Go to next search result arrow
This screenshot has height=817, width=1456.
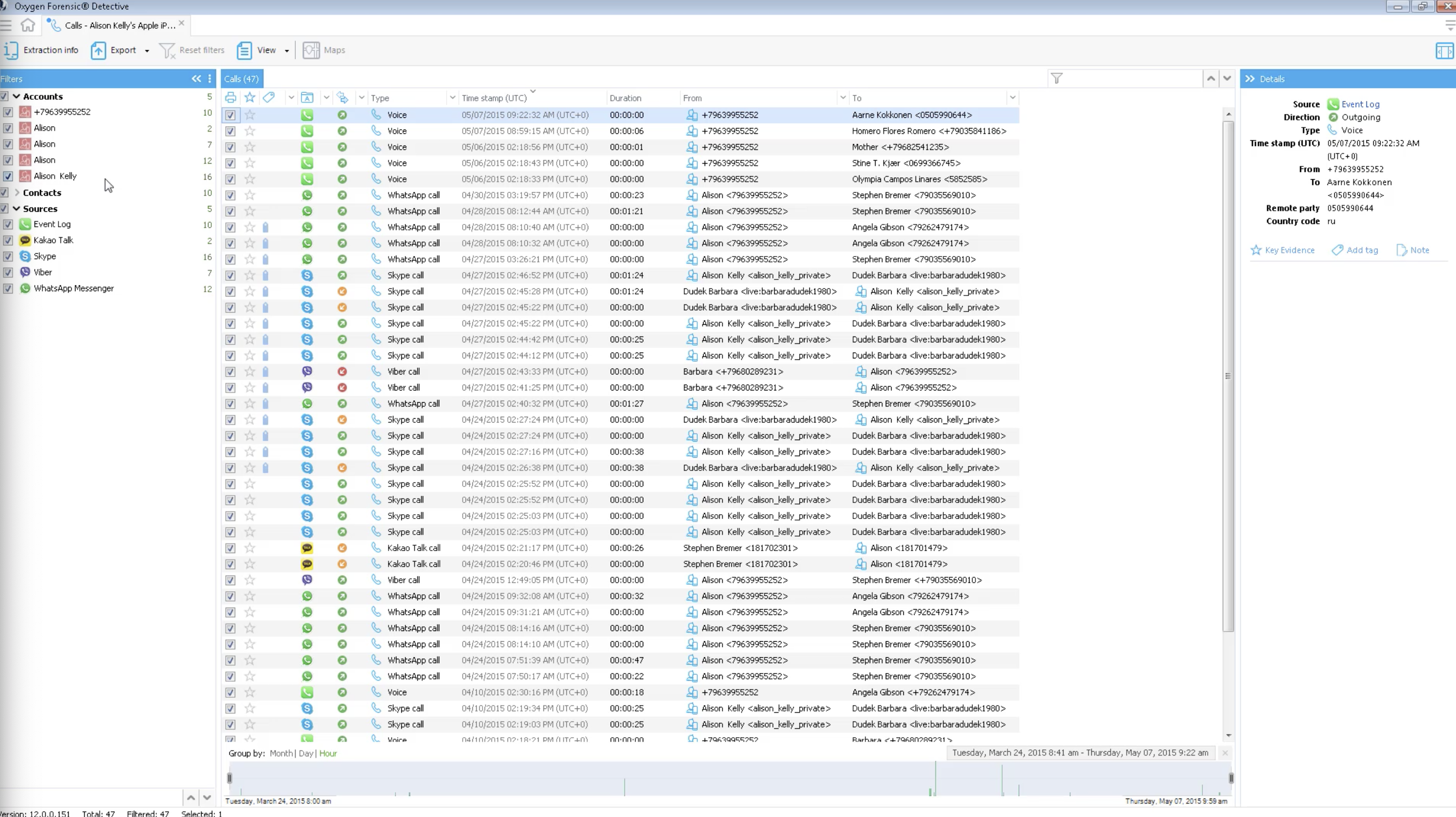[1227, 78]
